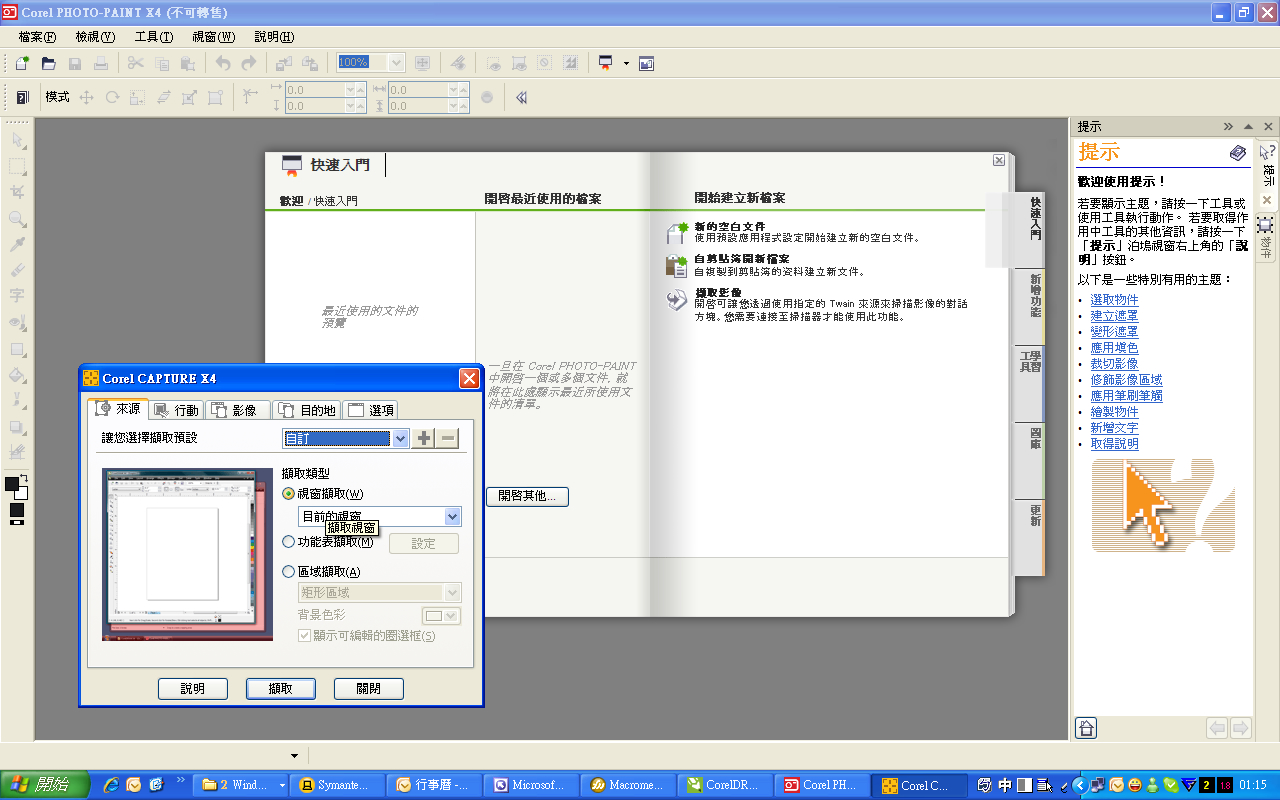Click the Undo arrow icon

tap(222, 63)
